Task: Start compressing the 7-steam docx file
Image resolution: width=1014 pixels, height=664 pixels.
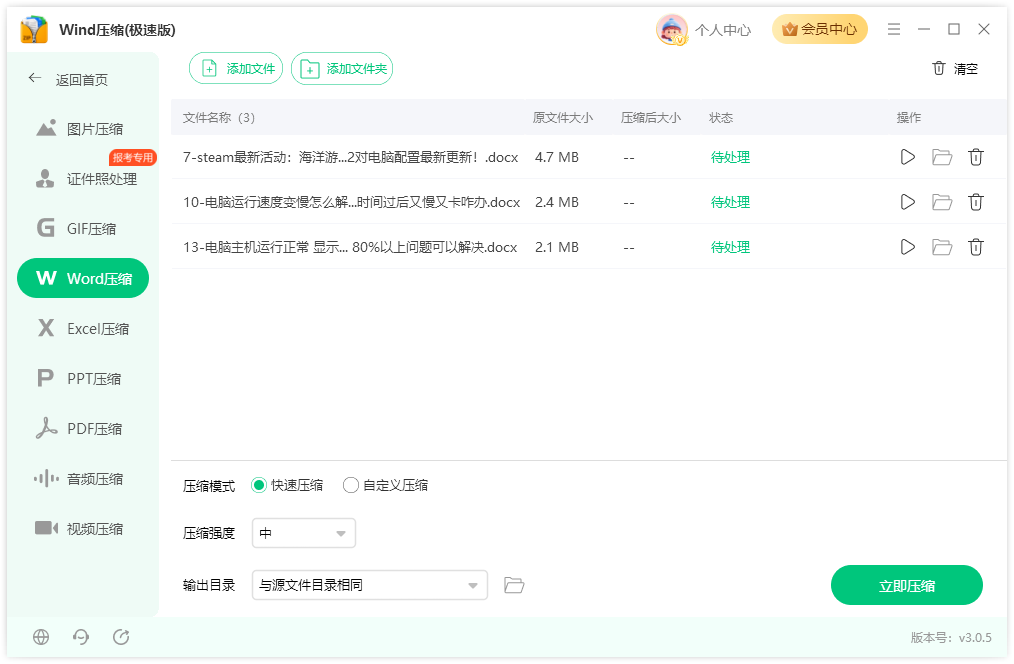Action: coord(907,157)
